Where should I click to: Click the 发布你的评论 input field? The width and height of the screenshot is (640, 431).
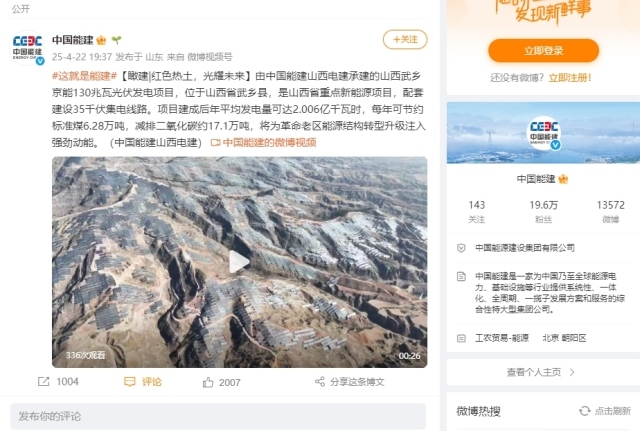click(218, 416)
